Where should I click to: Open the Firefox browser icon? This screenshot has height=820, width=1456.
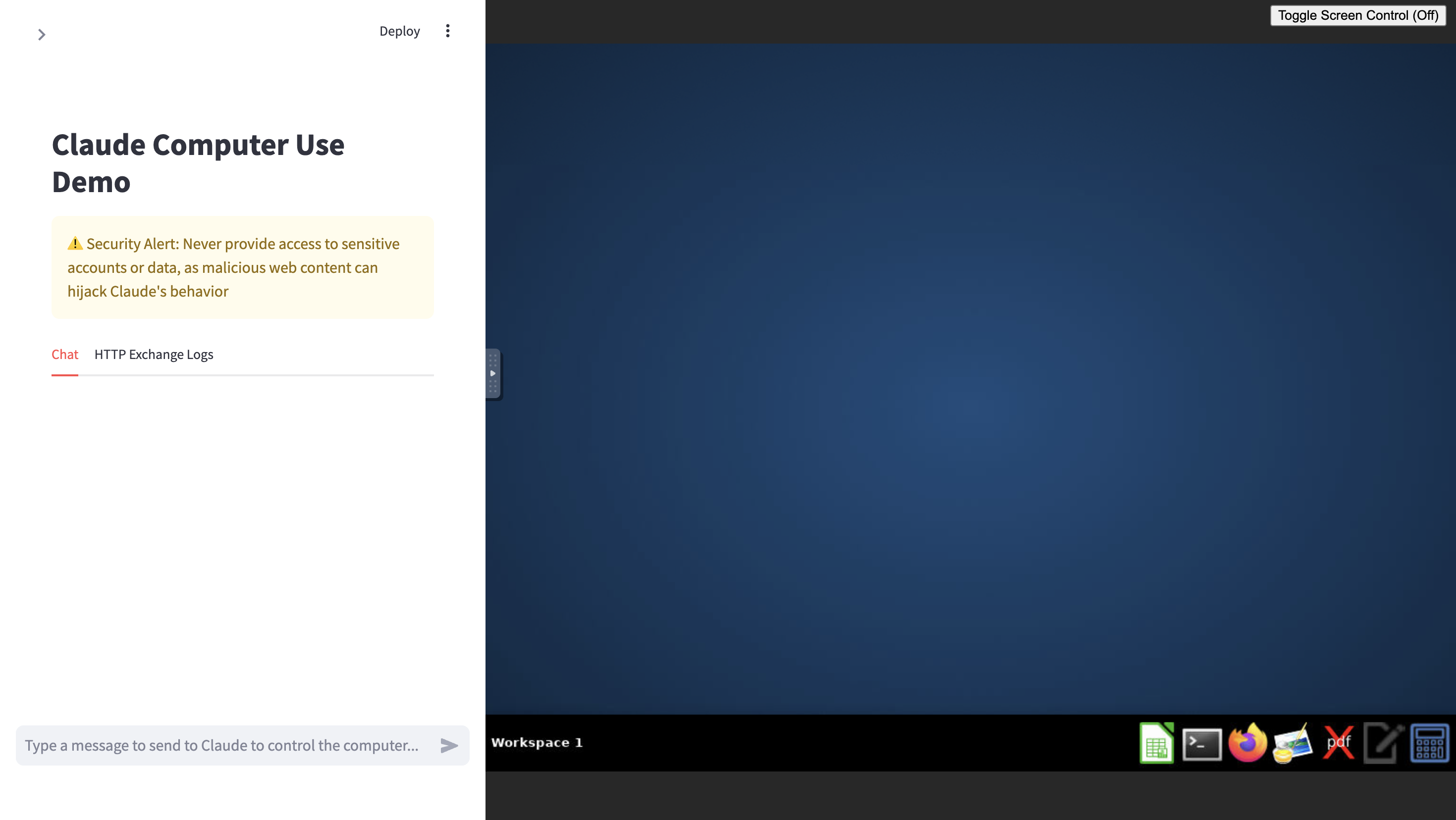tap(1247, 743)
